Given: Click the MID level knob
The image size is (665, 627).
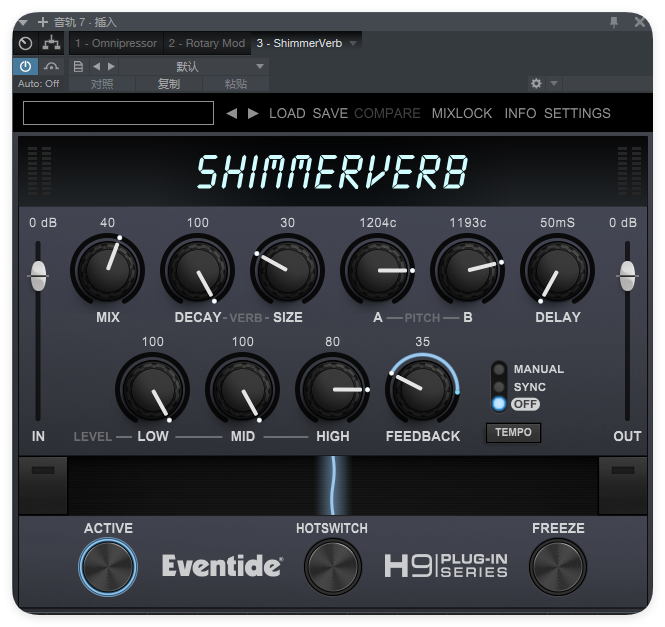Looking at the screenshot, I should 243,389.
